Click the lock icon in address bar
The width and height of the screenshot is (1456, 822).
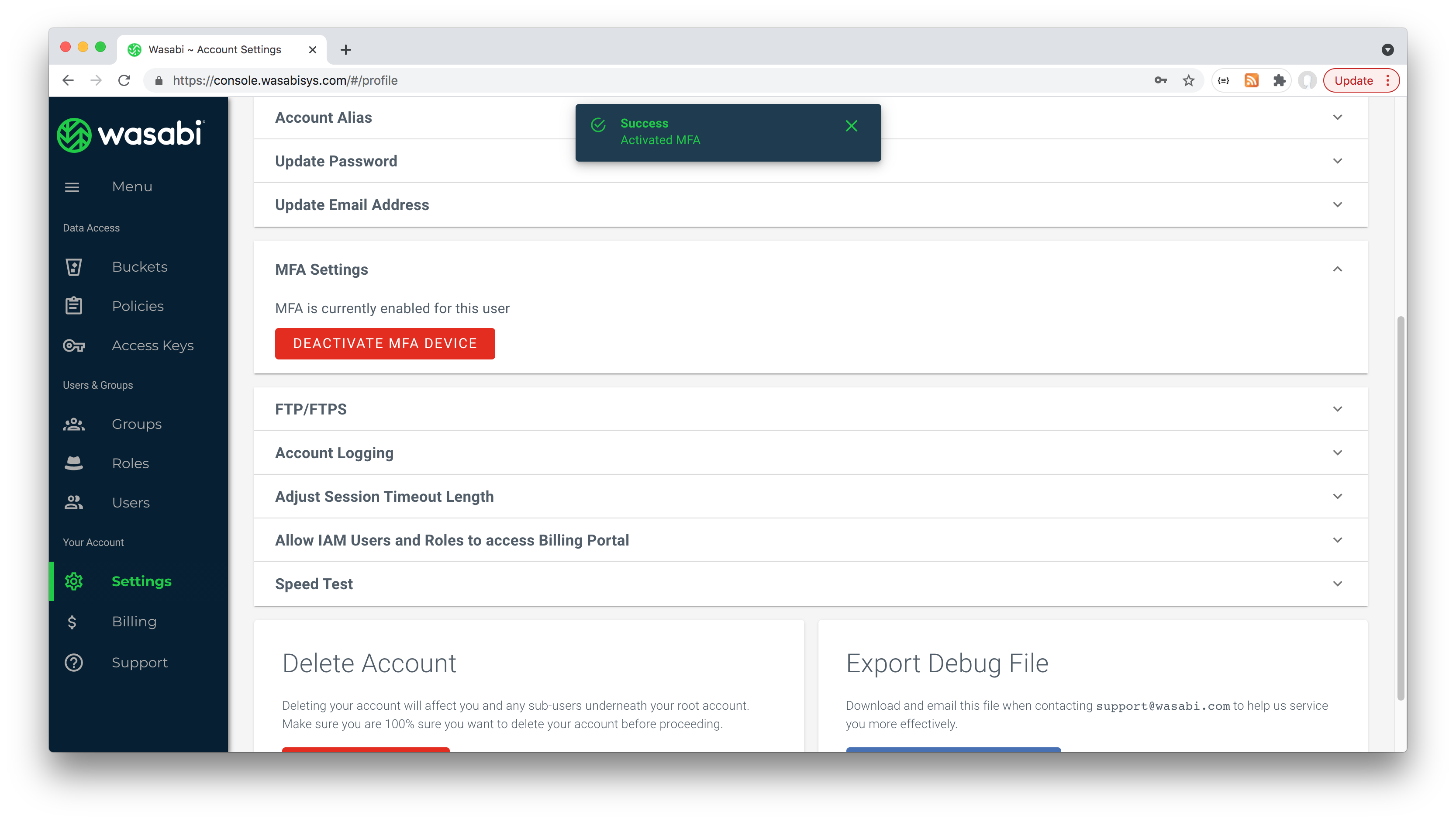pyautogui.click(x=159, y=80)
